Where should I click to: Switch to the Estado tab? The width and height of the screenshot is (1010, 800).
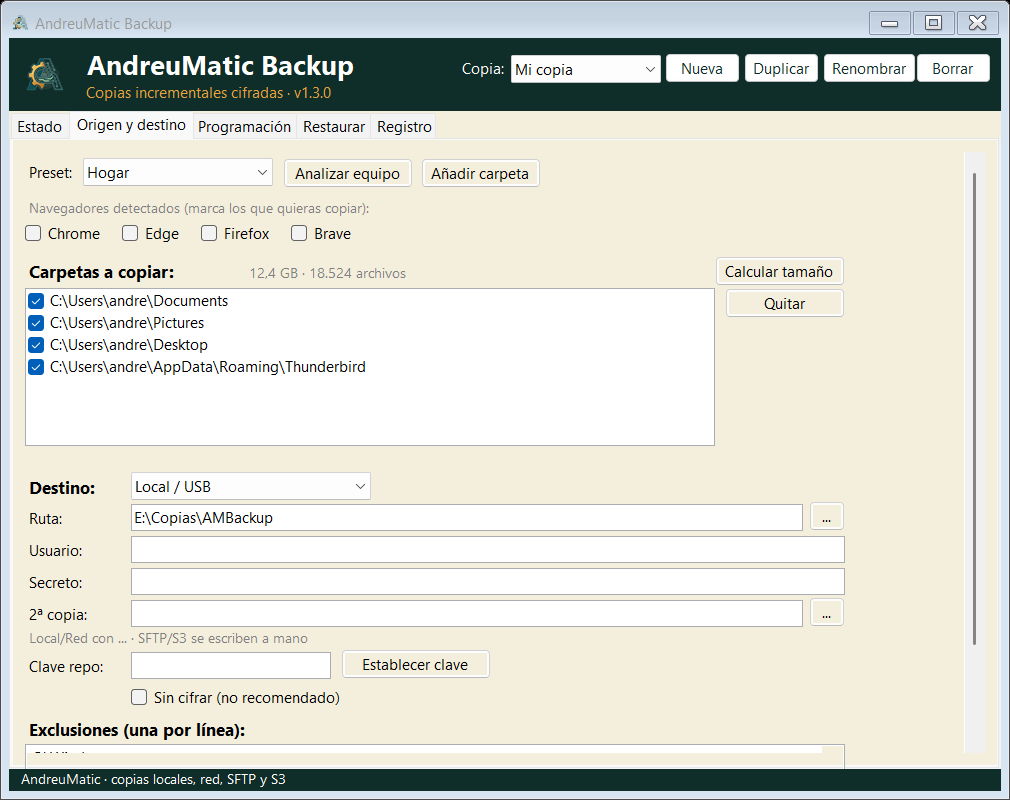pos(39,126)
